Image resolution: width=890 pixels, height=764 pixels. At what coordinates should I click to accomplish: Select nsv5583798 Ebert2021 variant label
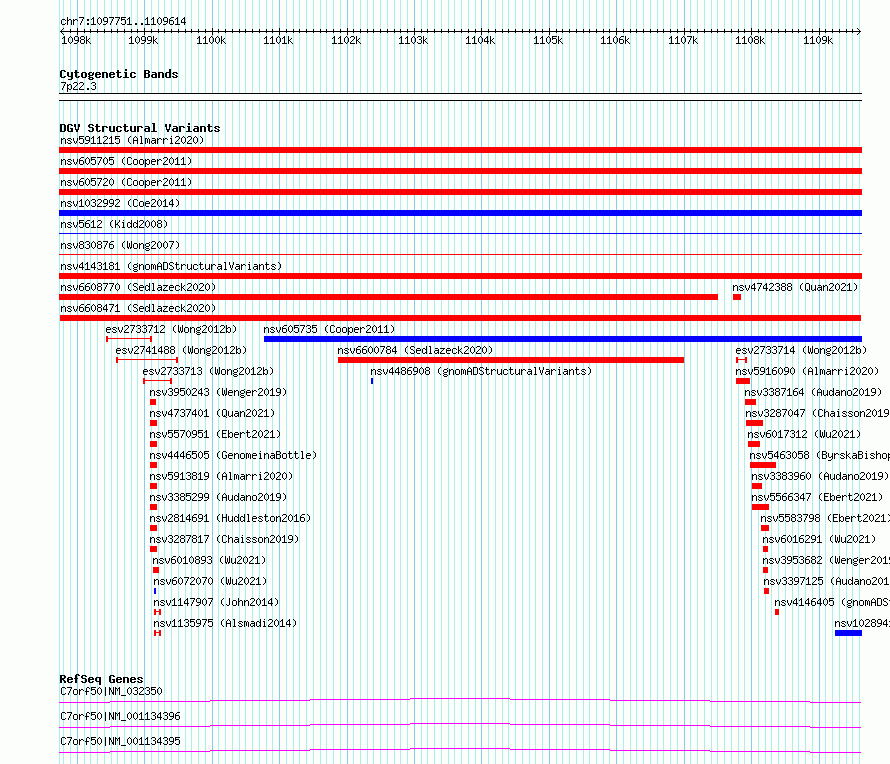[825, 518]
